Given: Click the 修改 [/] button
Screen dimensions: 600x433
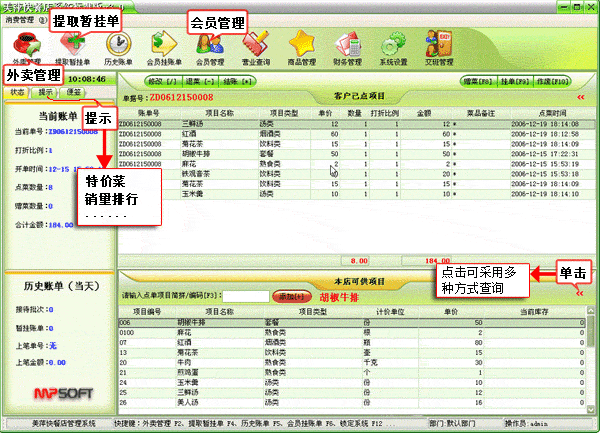Looking at the screenshot, I should (x=162, y=80).
